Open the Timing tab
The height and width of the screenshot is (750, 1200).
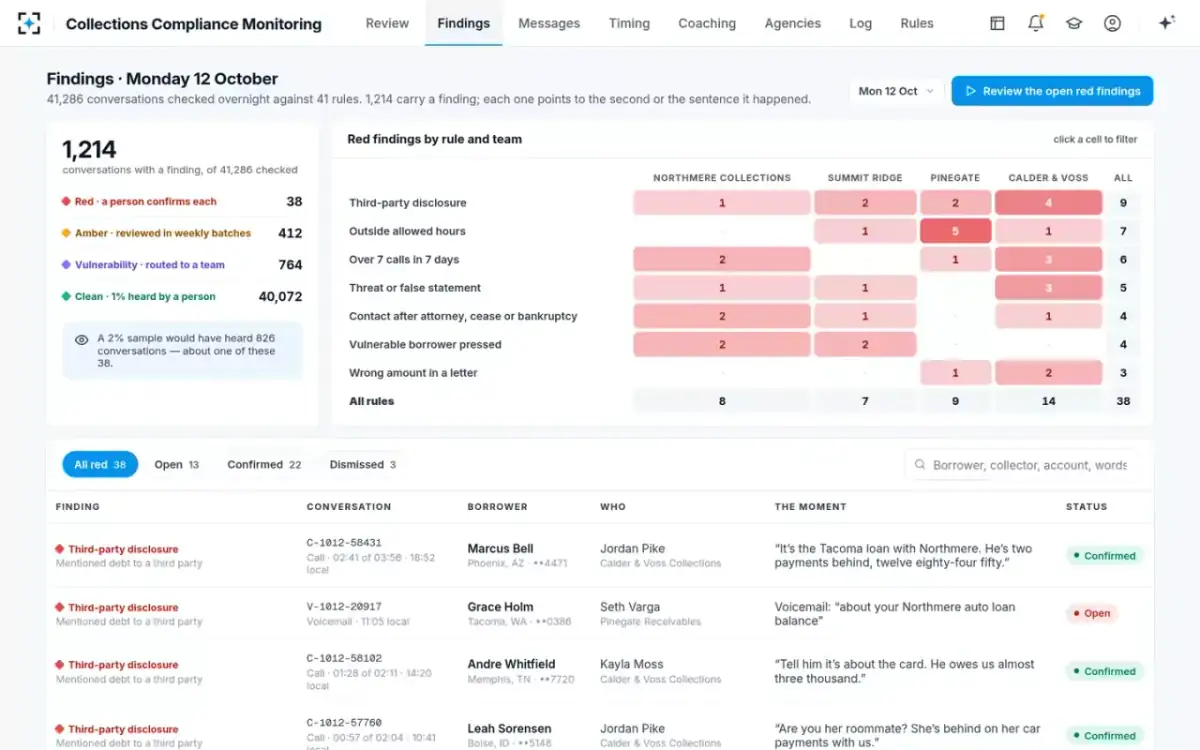coord(629,23)
